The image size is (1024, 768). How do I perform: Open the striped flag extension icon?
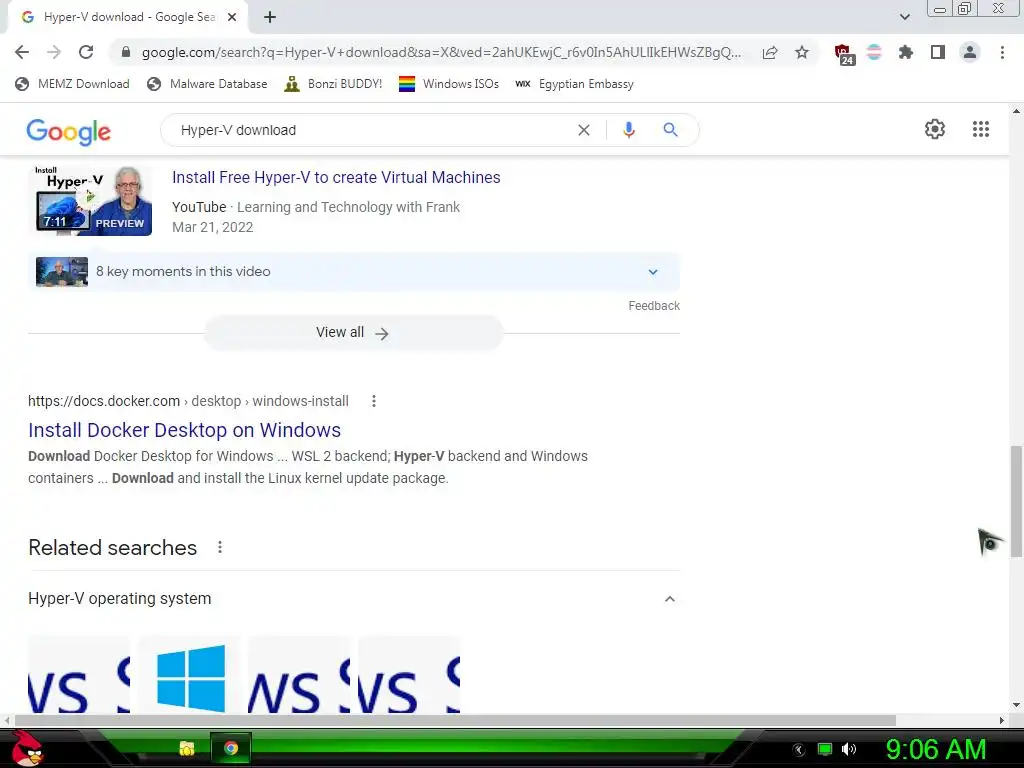pos(874,52)
